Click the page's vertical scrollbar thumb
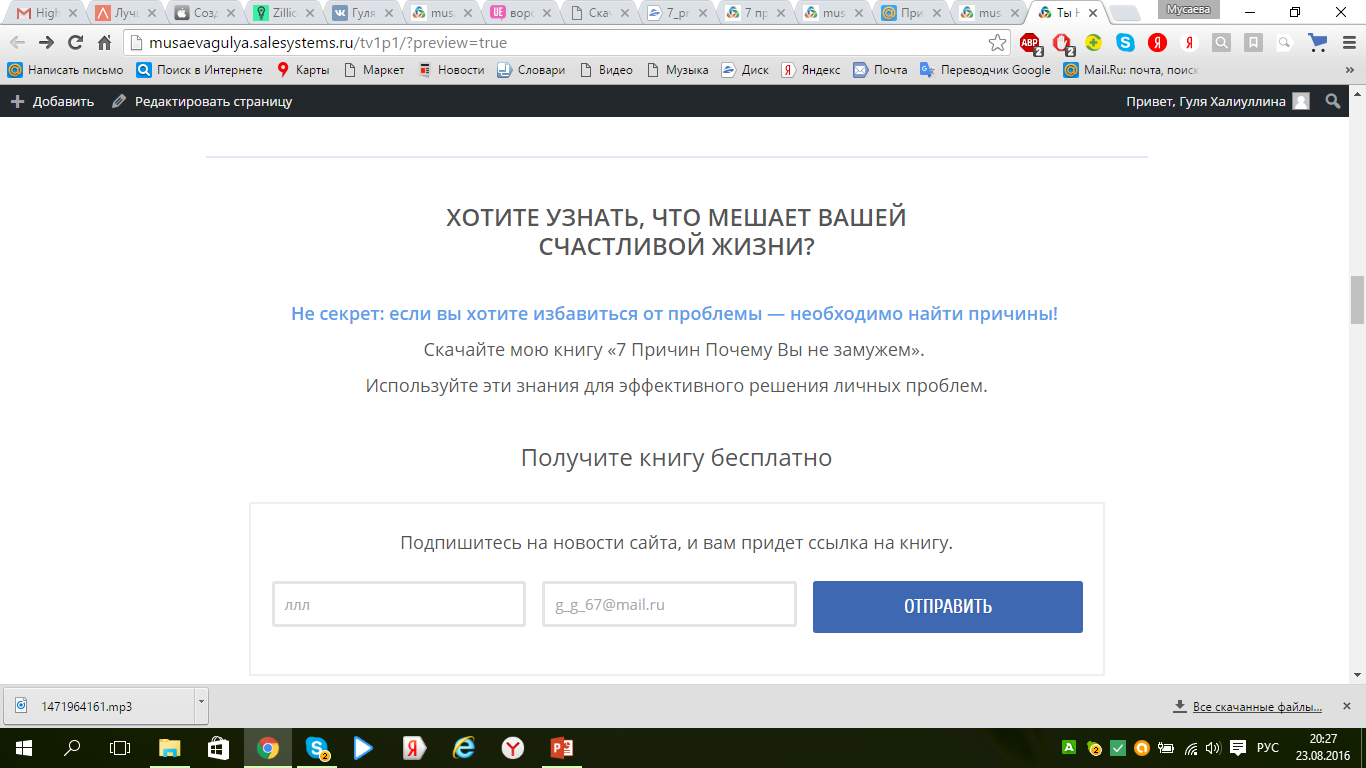1366x768 pixels. [1357, 300]
